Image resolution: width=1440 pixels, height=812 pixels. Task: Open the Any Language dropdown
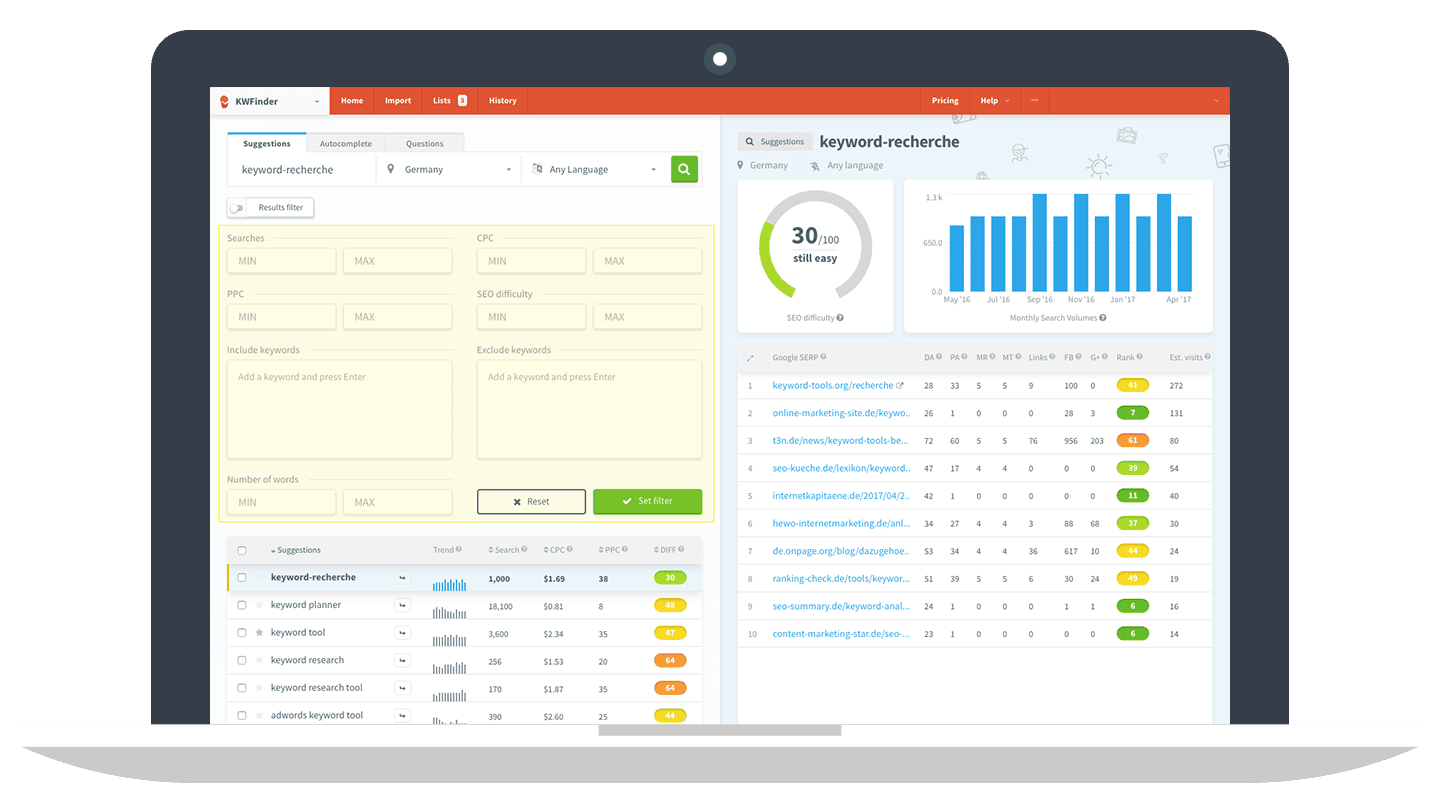point(594,169)
